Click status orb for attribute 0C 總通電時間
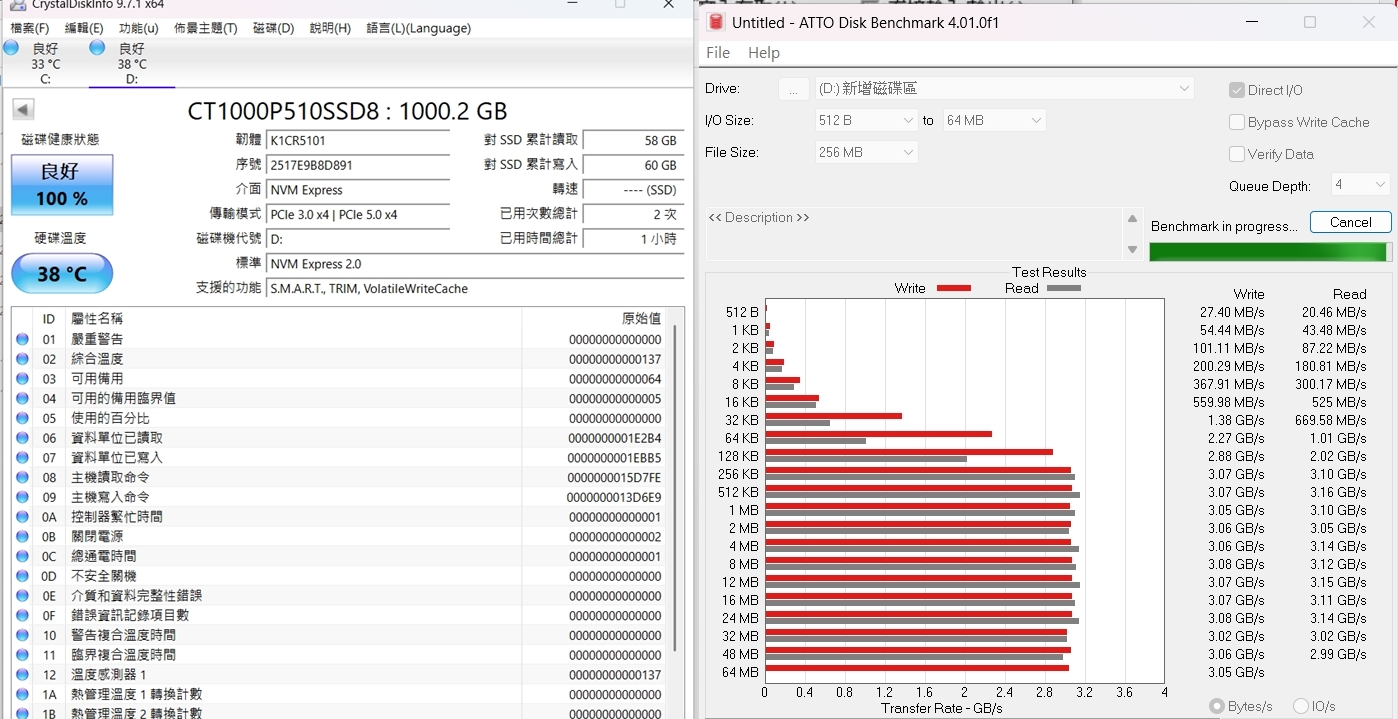 23,556
